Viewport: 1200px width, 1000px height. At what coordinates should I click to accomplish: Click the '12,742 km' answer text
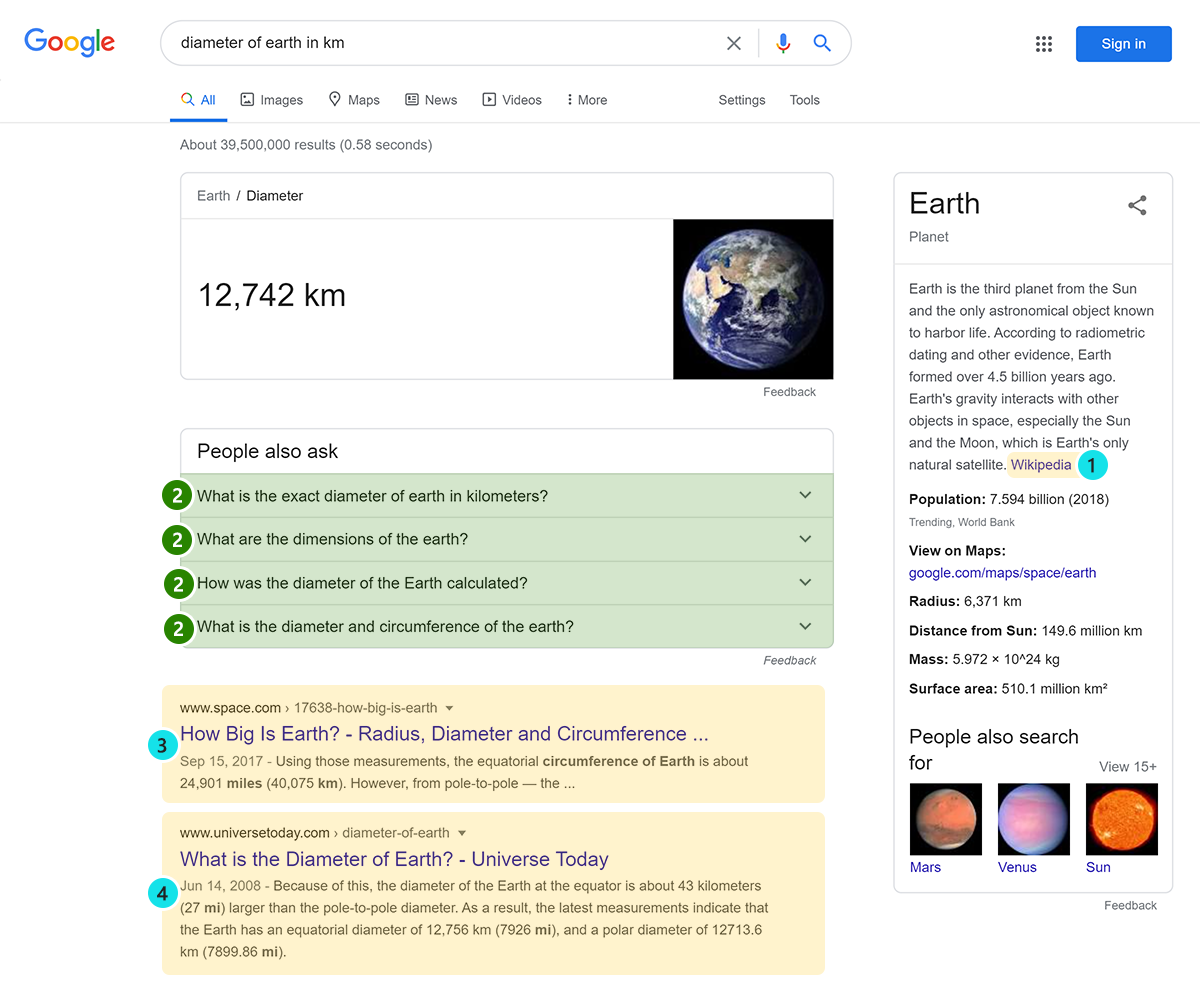[272, 296]
